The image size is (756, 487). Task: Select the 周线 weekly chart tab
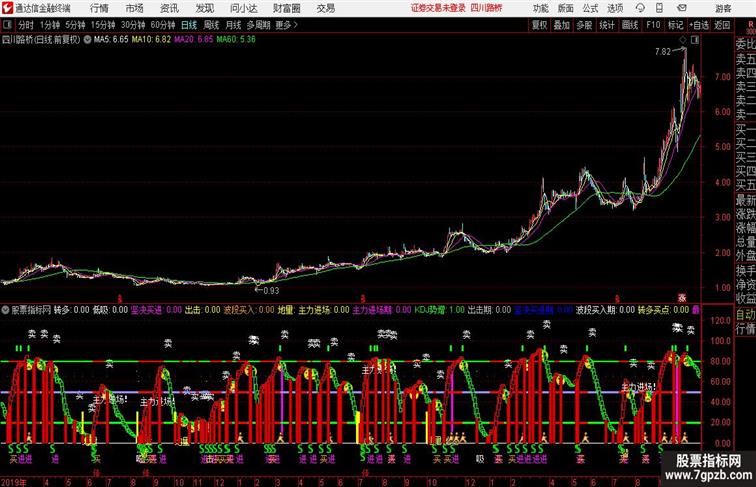[211, 25]
